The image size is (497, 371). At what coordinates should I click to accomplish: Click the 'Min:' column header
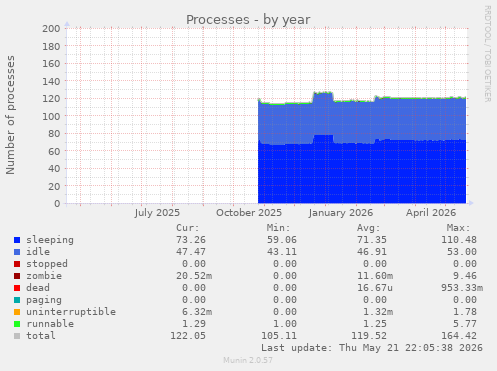(278, 228)
